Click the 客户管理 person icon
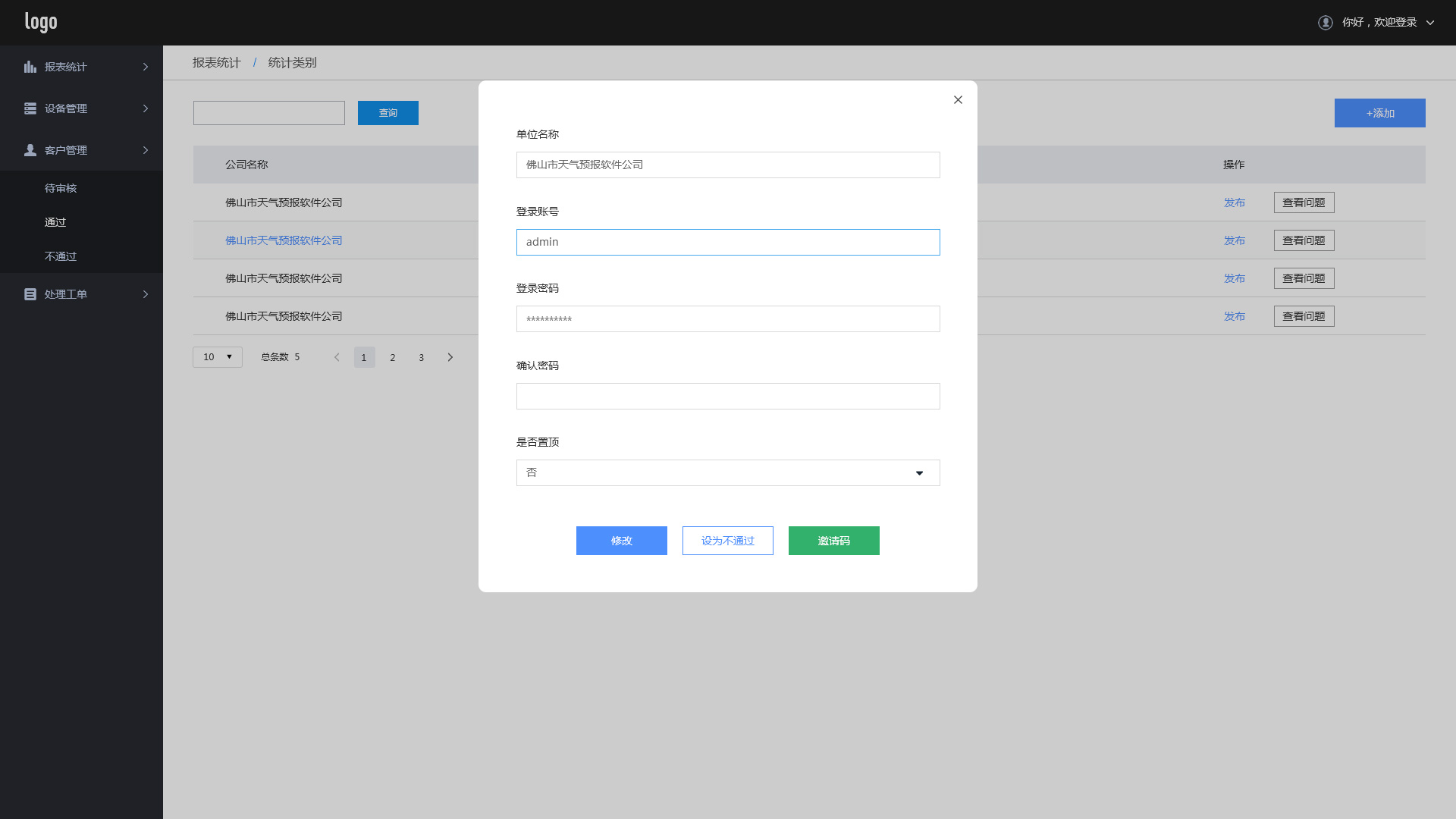1456x819 pixels. tap(30, 150)
